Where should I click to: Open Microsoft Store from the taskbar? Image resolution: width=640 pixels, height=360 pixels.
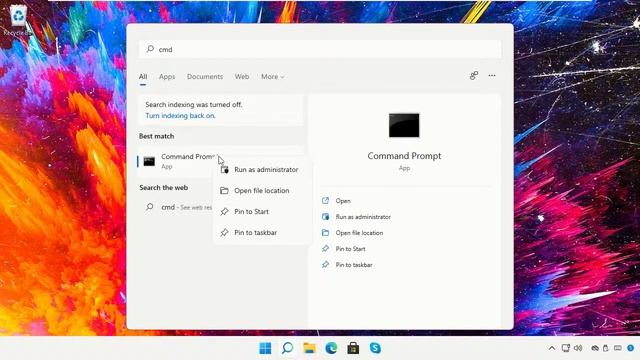coord(353,348)
